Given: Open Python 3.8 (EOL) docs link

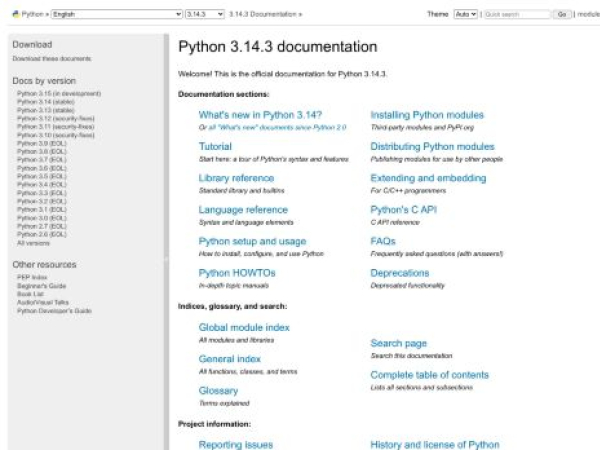Looking at the screenshot, I should [x=42, y=152].
